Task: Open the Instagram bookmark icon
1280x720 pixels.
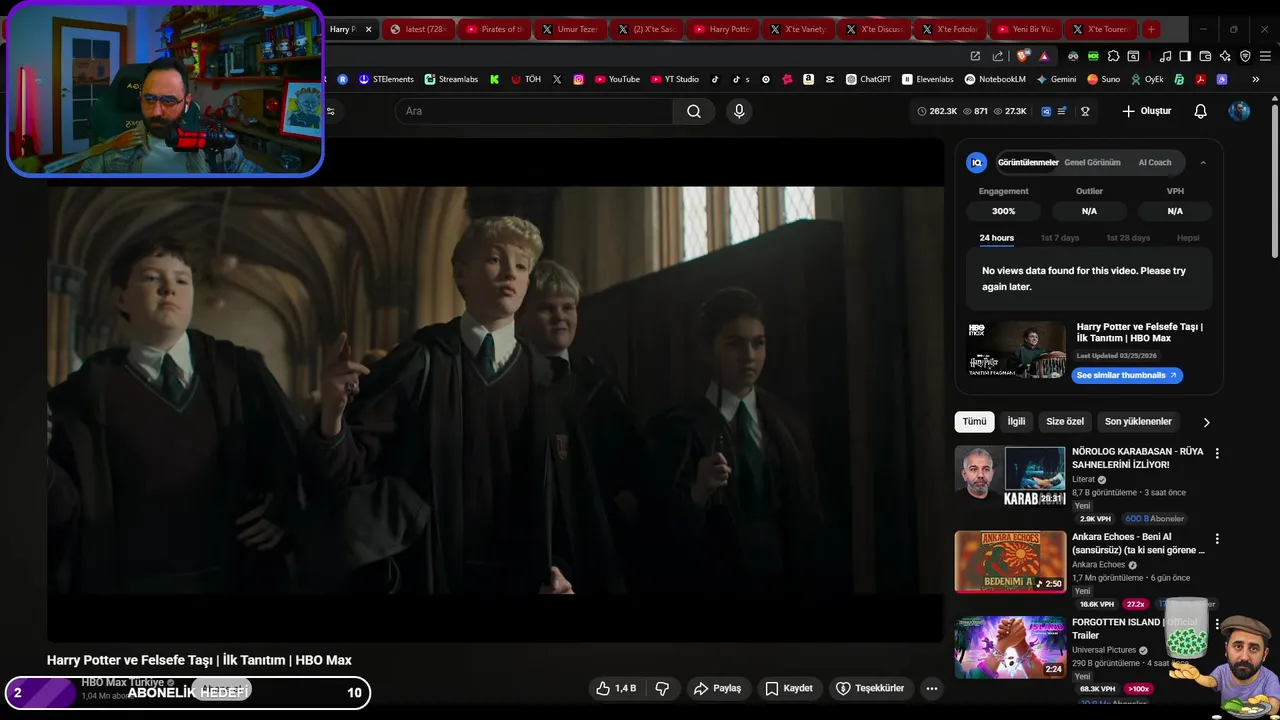Action: click(x=578, y=79)
